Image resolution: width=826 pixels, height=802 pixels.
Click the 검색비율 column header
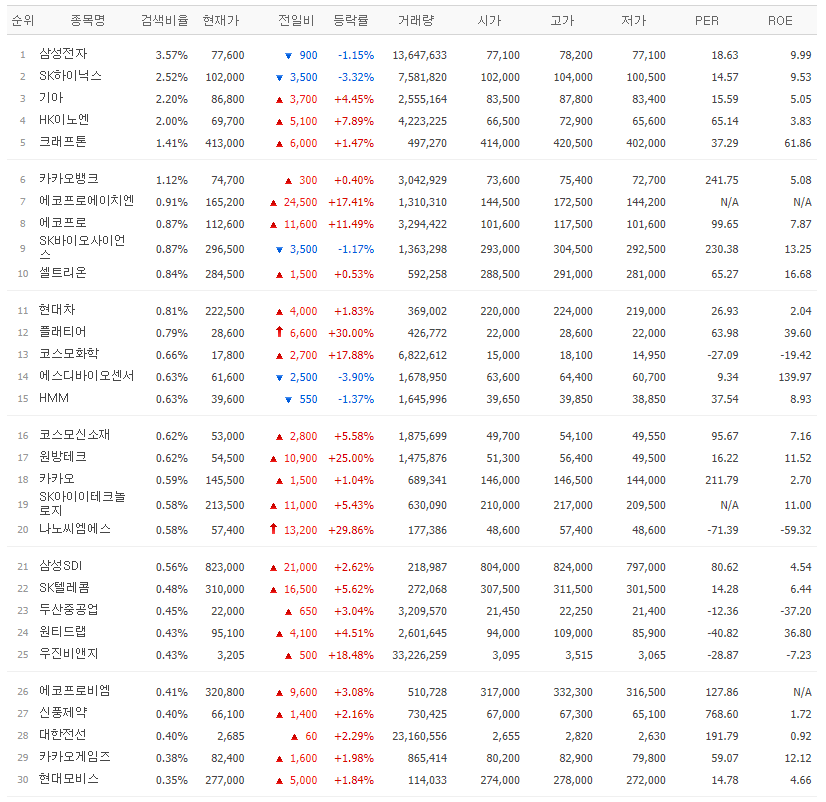click(x=164, y=21)
